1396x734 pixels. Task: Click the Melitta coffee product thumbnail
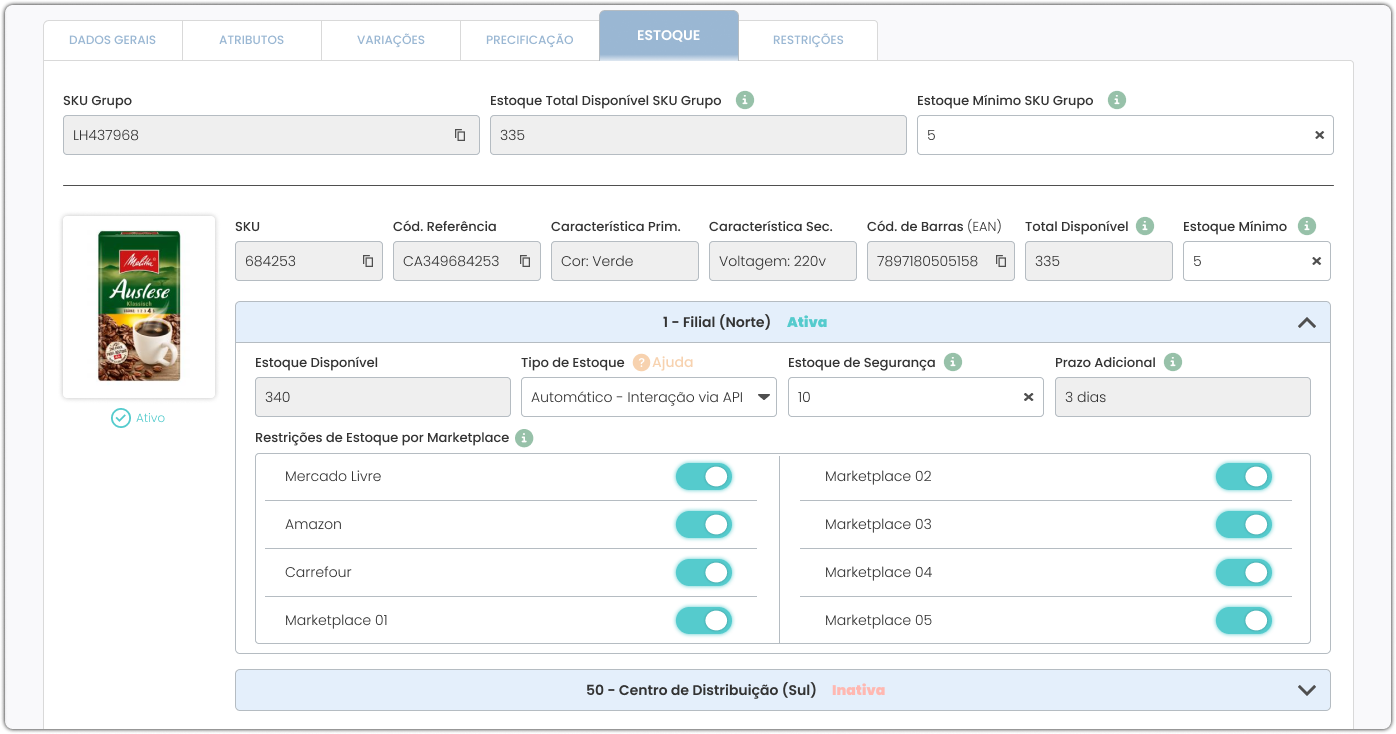point(139,306)
